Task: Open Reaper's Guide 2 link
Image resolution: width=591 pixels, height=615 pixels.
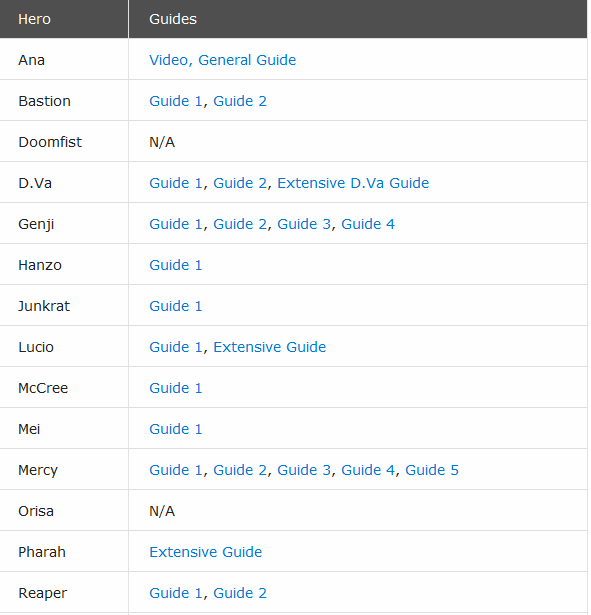Action: 240,593
